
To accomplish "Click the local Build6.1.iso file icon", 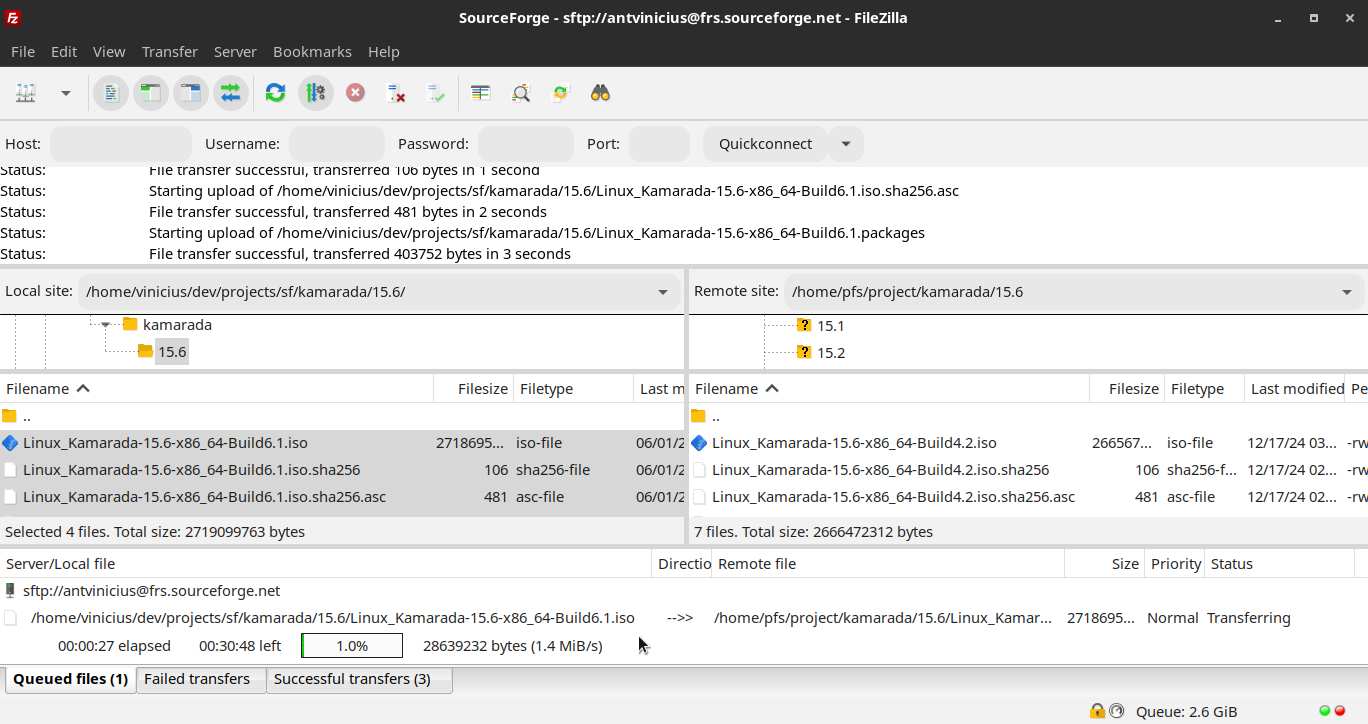I will (x=10, y=443).
